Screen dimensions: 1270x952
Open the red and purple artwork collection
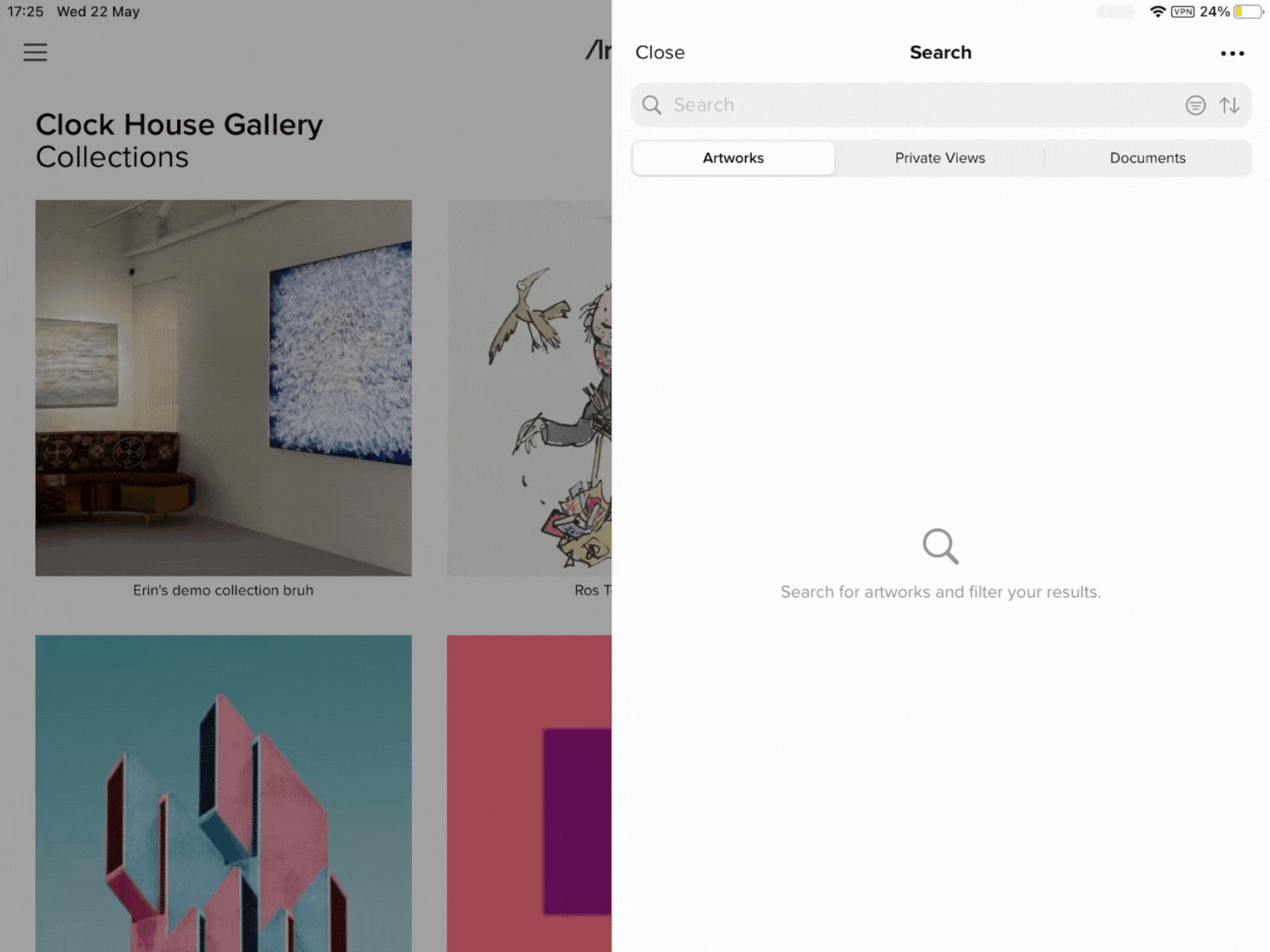pyautogui.click(x=529, y=793)
